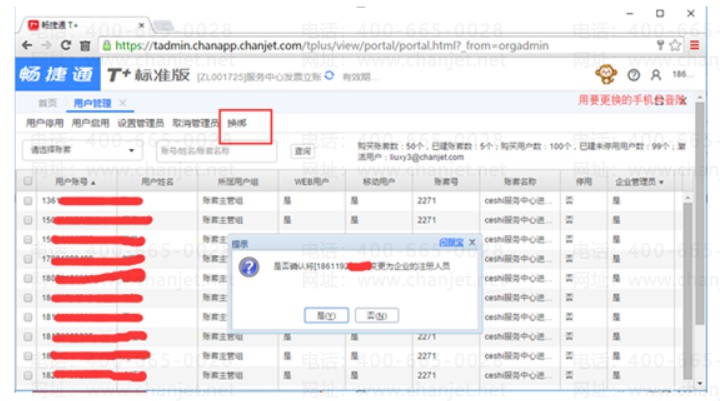This screenshot has height=401, width=720.
Task: Tick the select-all checkbox in table header
Action: [28, 181]
